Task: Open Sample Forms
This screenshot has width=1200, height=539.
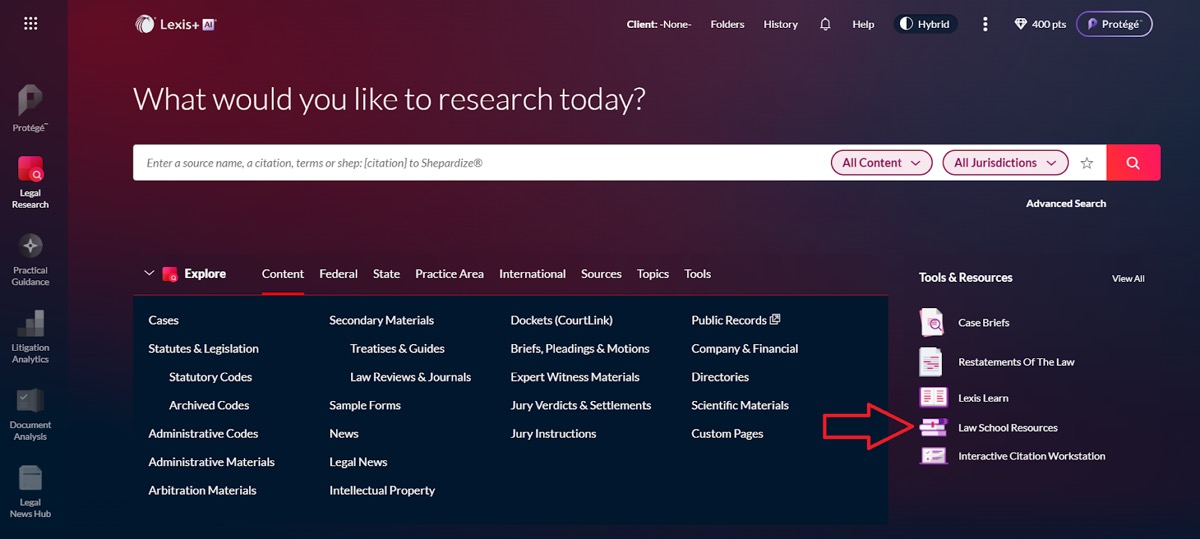Action: (x=365, y=405)
